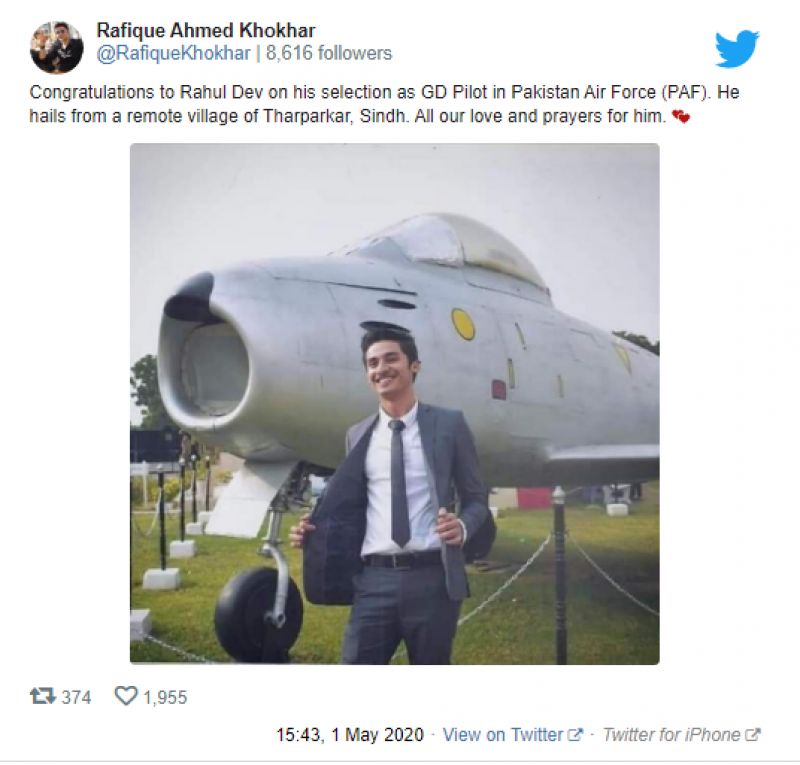Click external-link icon beside View on Twitter
This screenshot has width=800, height=765.
point(576,735)
